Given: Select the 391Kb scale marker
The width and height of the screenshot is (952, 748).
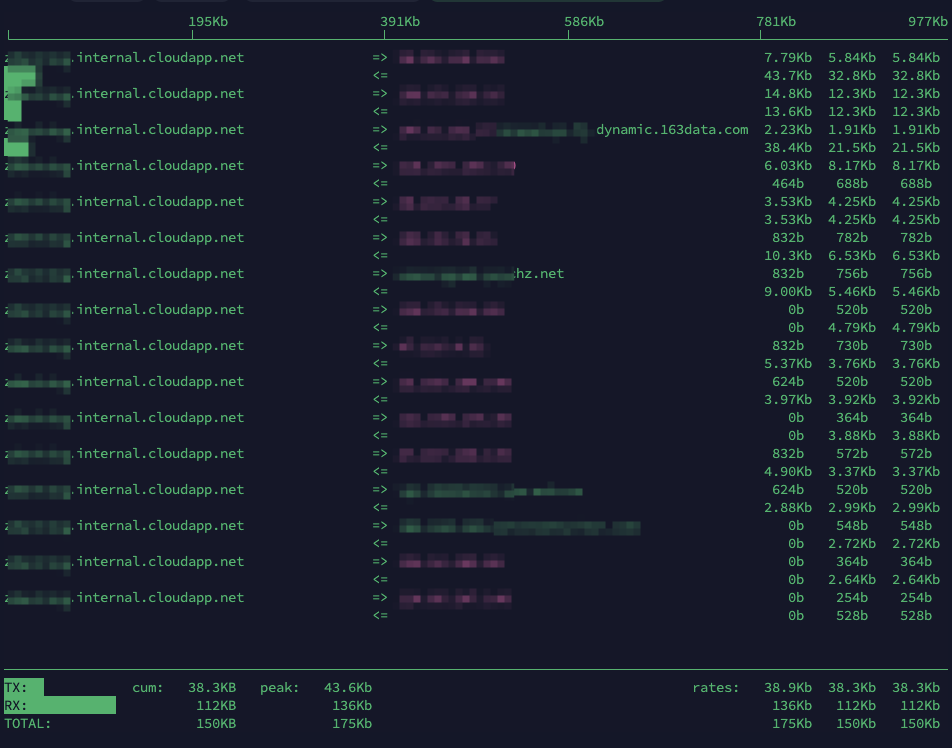Looking at the screenshot, I should [400, 21].
